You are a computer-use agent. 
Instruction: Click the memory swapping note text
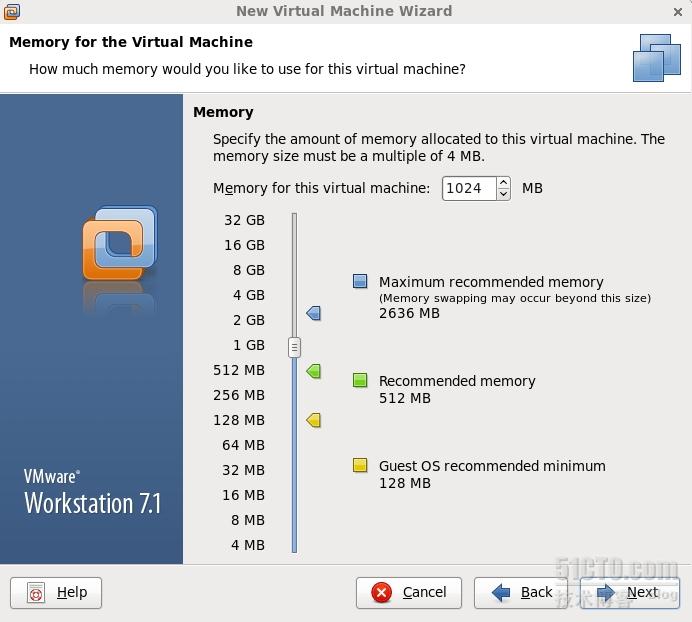[x=515, y=298]
